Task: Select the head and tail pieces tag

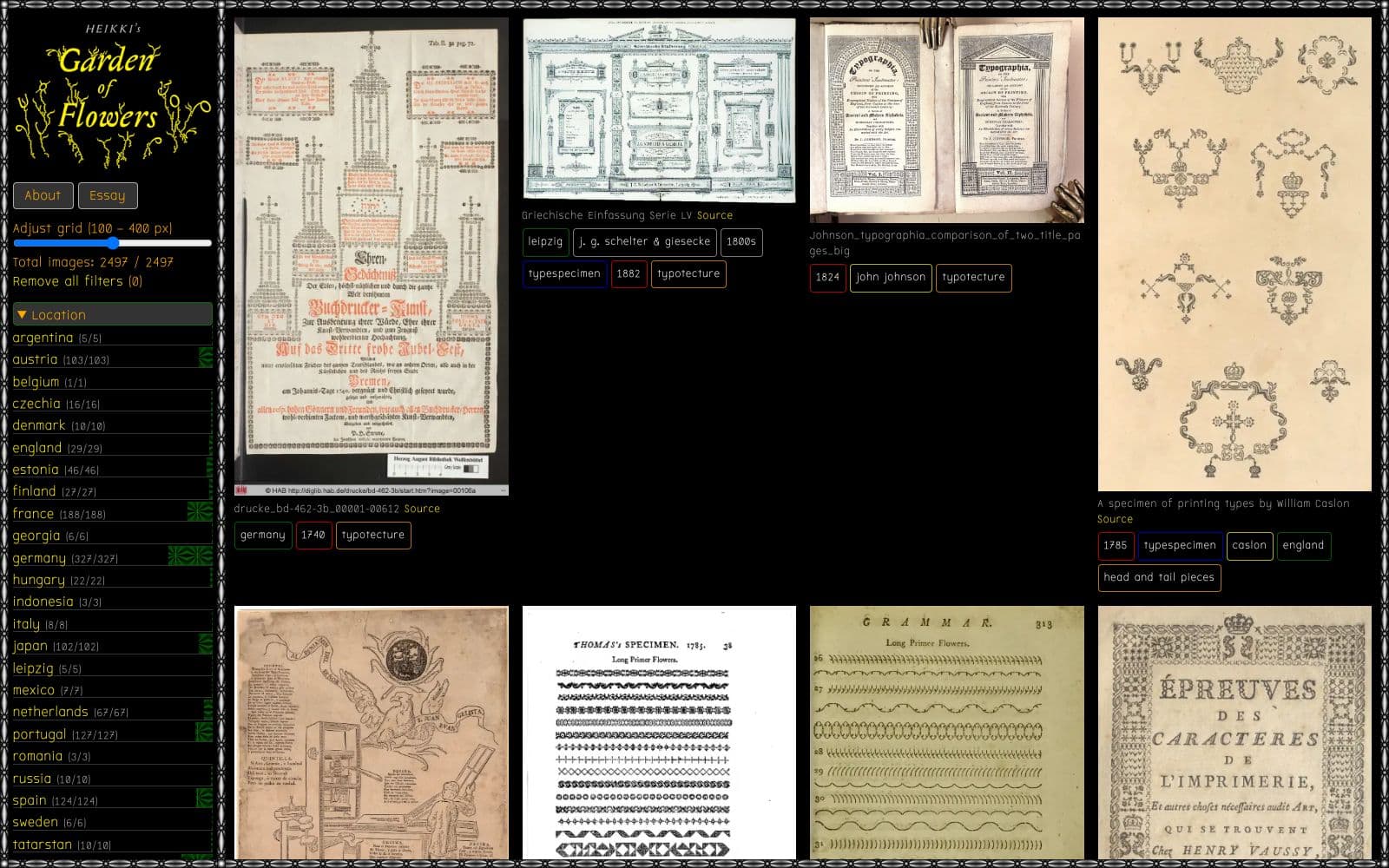Action: pyautogui.click(x=1159, y=577)
